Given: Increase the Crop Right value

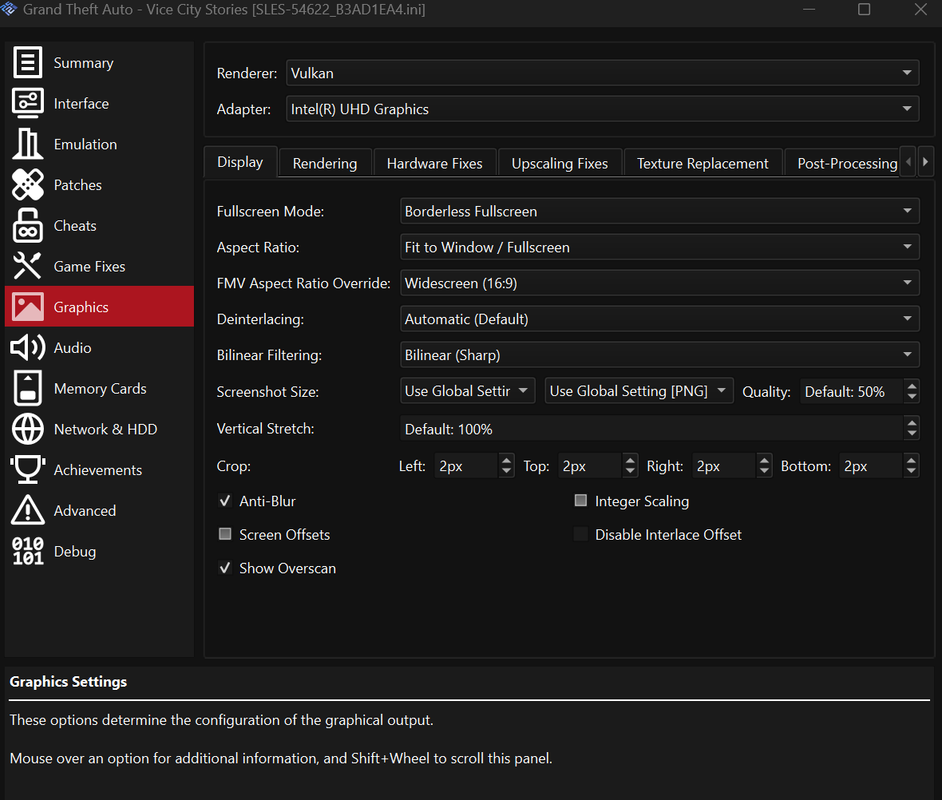Looking at the screenshot, I should tap(764, 460).
